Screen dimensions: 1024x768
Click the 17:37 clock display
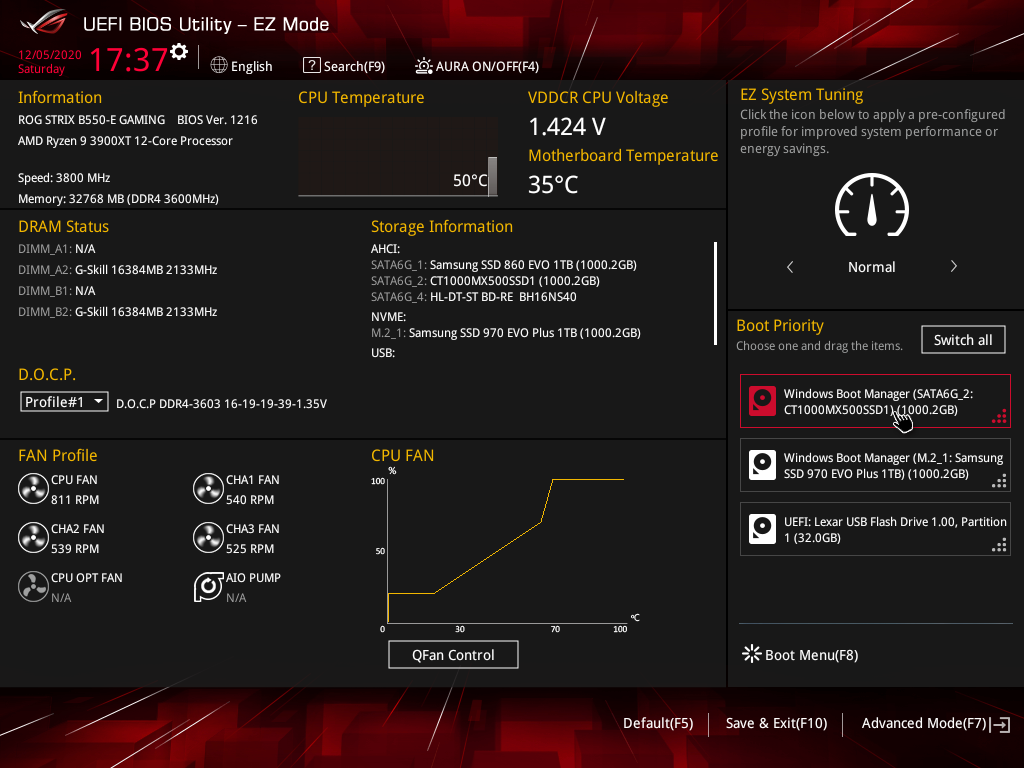click(129, 59)
